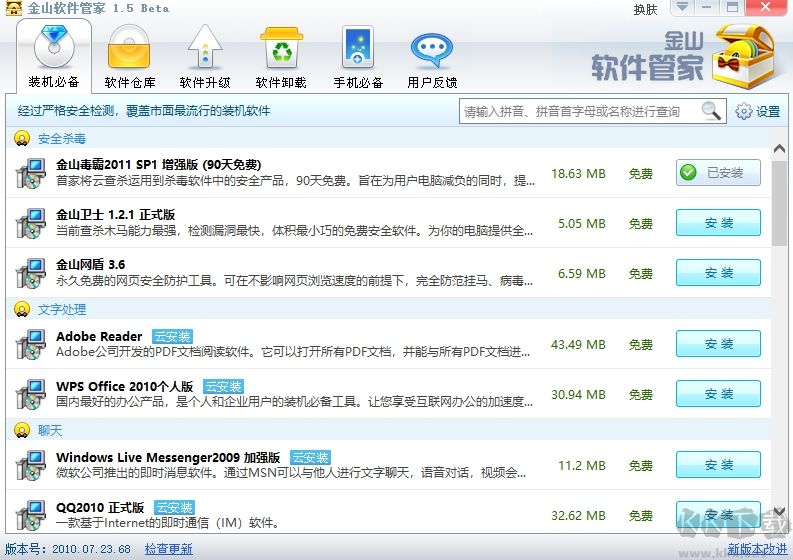793x560 pixels.
Task: Click the 金山软件管家 title bar app icon
Action: 14,8
